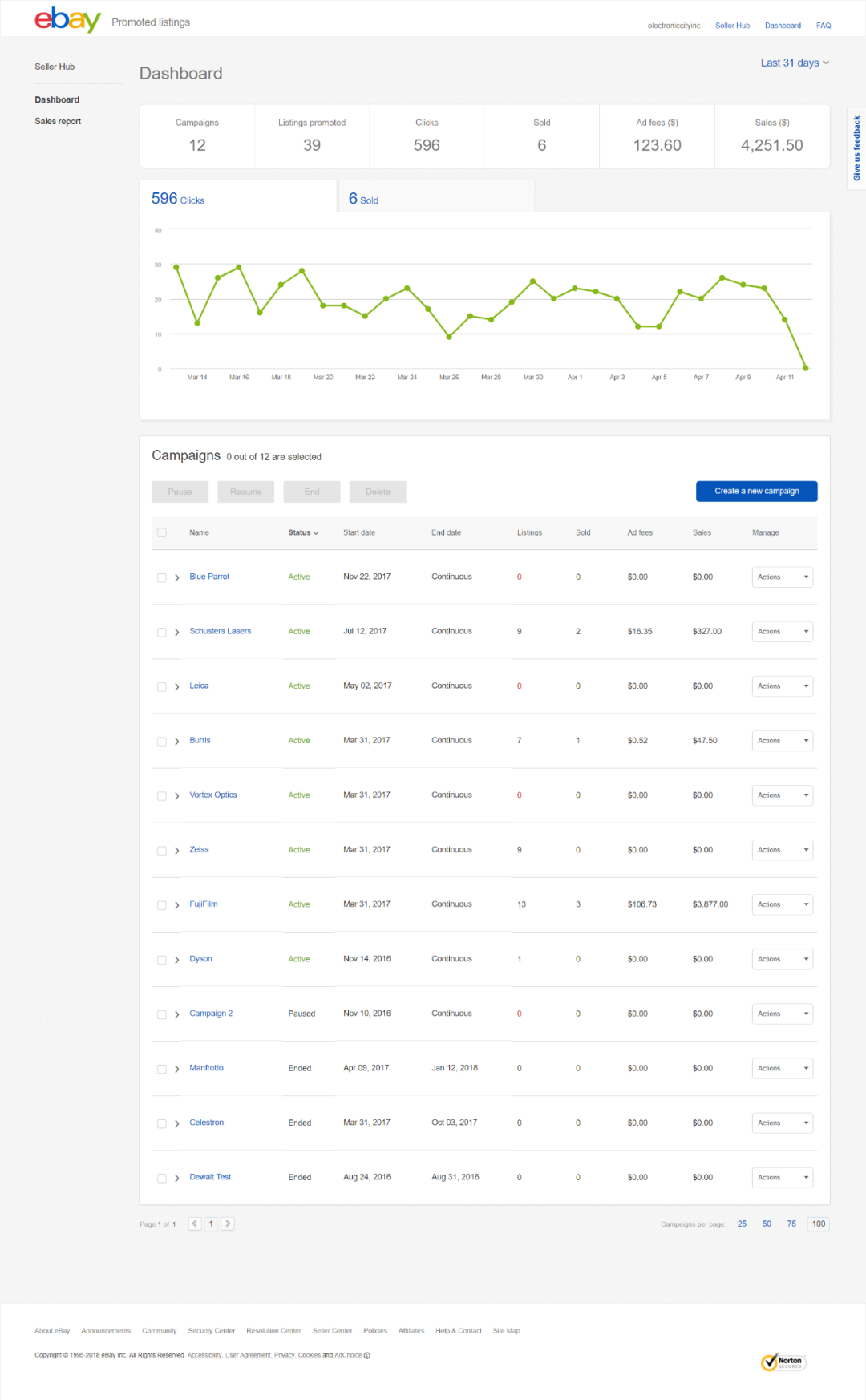866x1400 pixels.
Task: Click page number 1 in pagination
Action: coord(211,1224)
